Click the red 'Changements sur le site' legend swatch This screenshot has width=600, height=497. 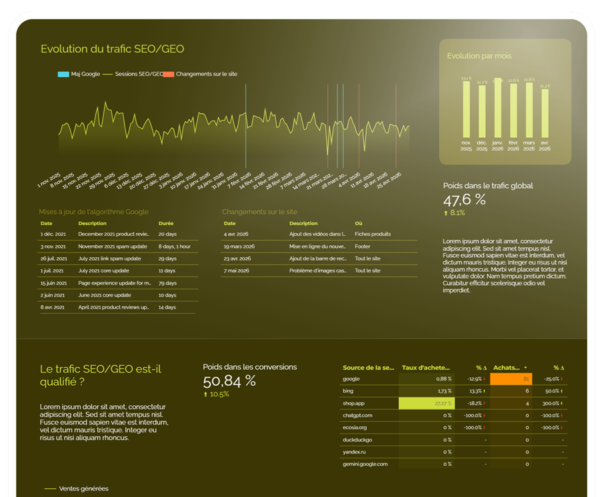[169, 74]
